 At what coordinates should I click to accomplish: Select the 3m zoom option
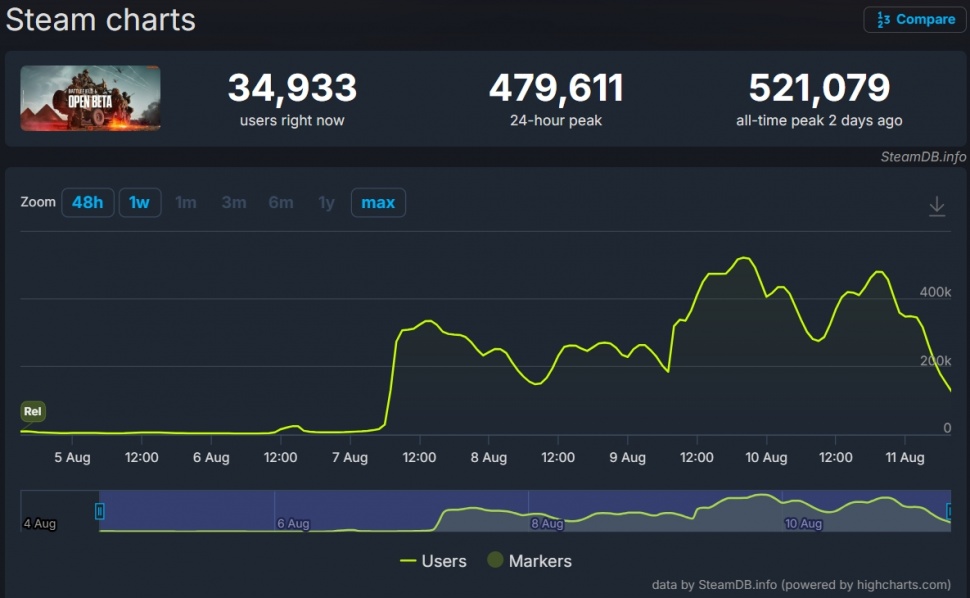(x=234, y=202)
